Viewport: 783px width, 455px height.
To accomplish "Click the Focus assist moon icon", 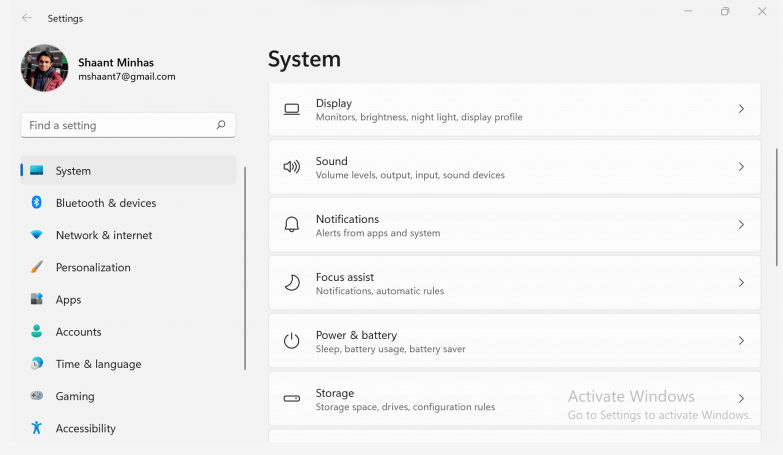I will tap(292, 283).
